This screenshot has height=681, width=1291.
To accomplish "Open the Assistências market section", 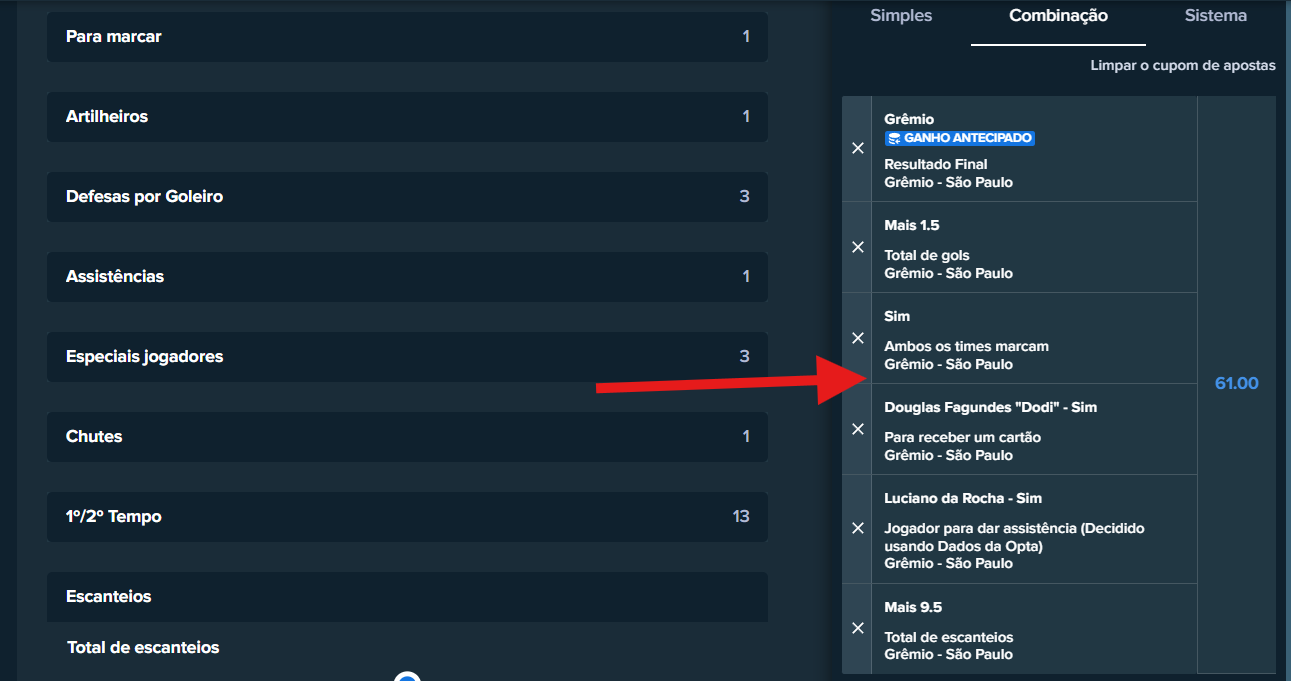I will click(407, 277).
